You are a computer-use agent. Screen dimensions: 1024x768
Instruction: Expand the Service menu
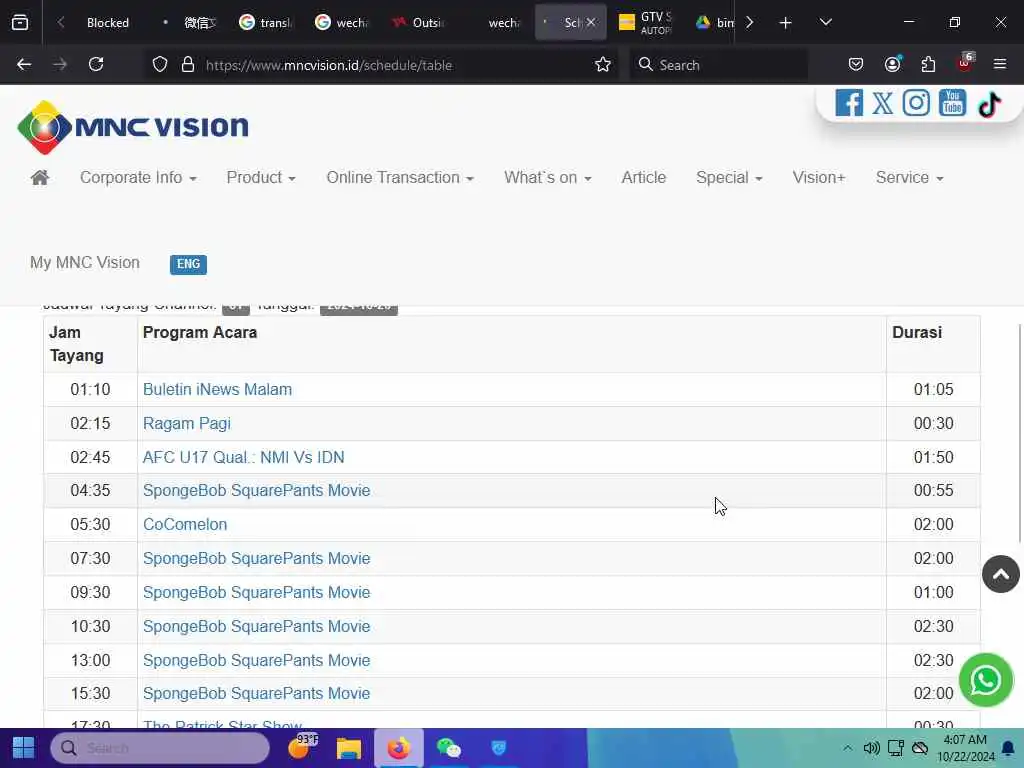(x=909, y=178)
